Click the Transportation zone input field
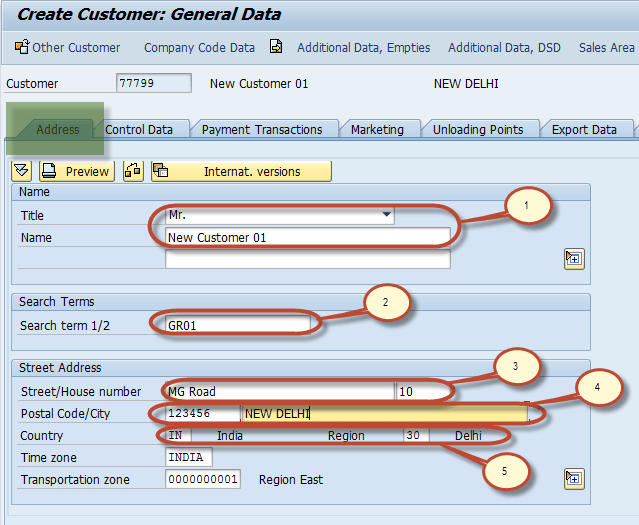 tap(203, 479)
